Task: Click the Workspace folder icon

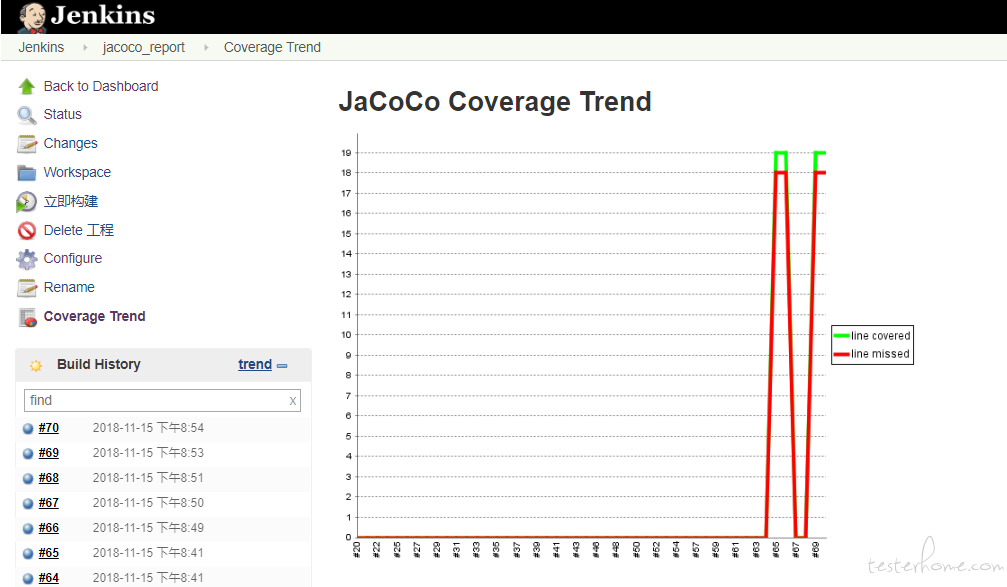Action: [x=26, y=173]
